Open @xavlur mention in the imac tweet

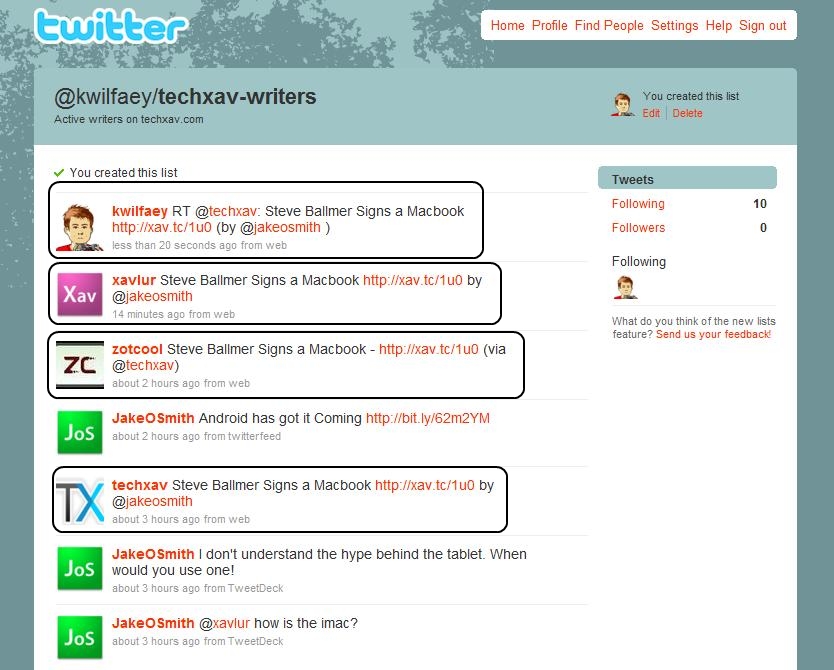pyautogui.click(x=224, y=623)
